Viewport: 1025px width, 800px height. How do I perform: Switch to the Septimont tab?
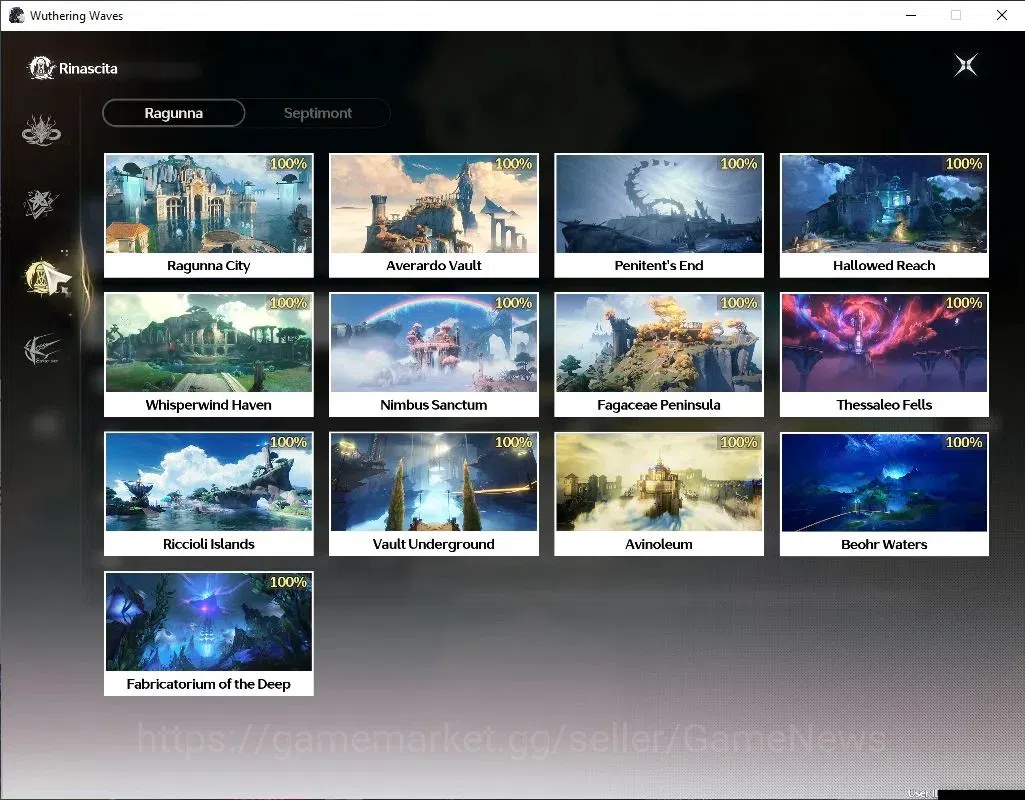(x=318, y=113)
